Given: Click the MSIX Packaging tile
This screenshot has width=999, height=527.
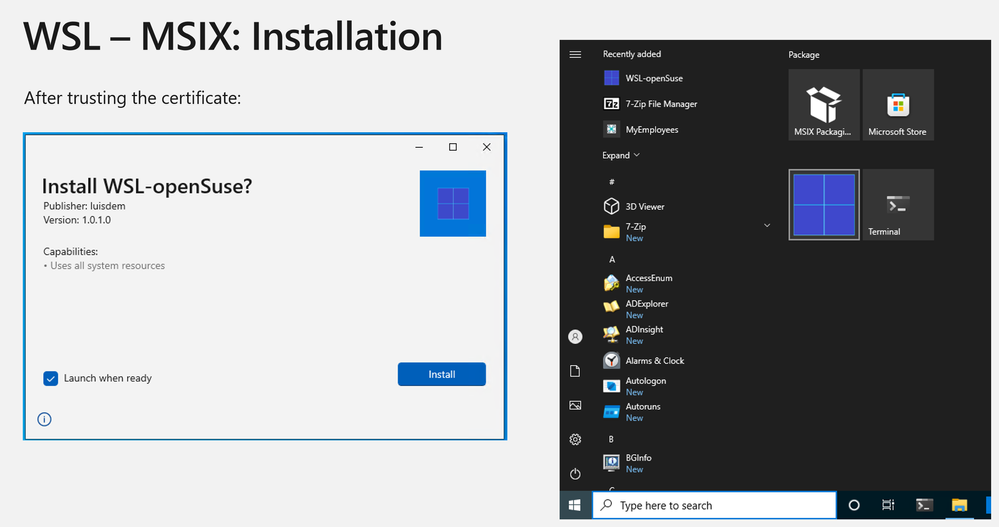Looking at the screenshot, I should pos(824,105).
